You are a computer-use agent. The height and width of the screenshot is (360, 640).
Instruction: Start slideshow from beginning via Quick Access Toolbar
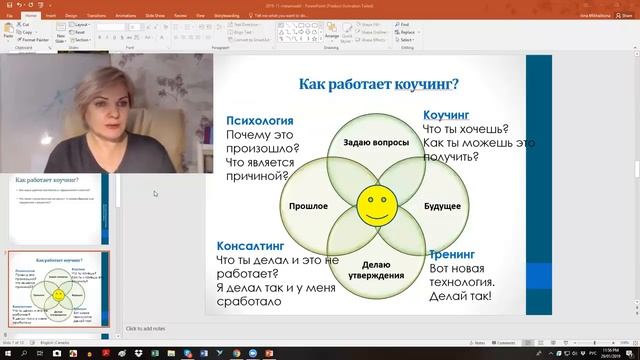pos(40,5)
